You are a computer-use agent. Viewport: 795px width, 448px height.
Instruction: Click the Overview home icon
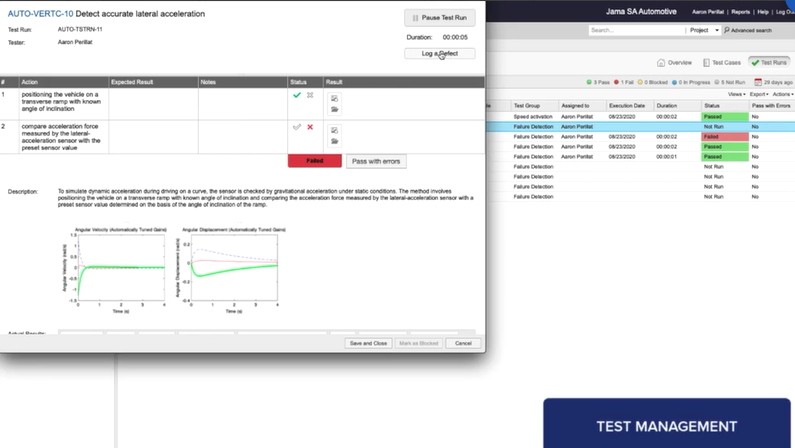(661, 63)
